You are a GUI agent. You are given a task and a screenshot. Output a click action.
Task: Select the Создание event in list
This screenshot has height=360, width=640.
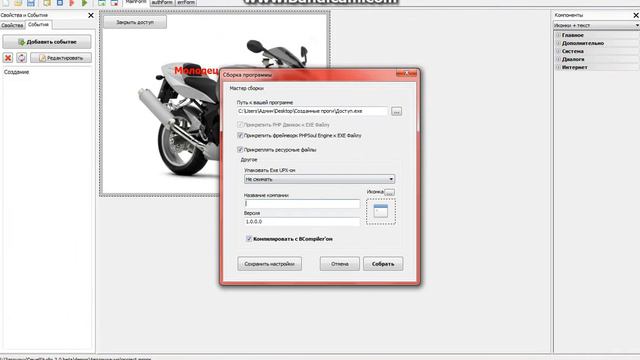[x=16, y=72]
